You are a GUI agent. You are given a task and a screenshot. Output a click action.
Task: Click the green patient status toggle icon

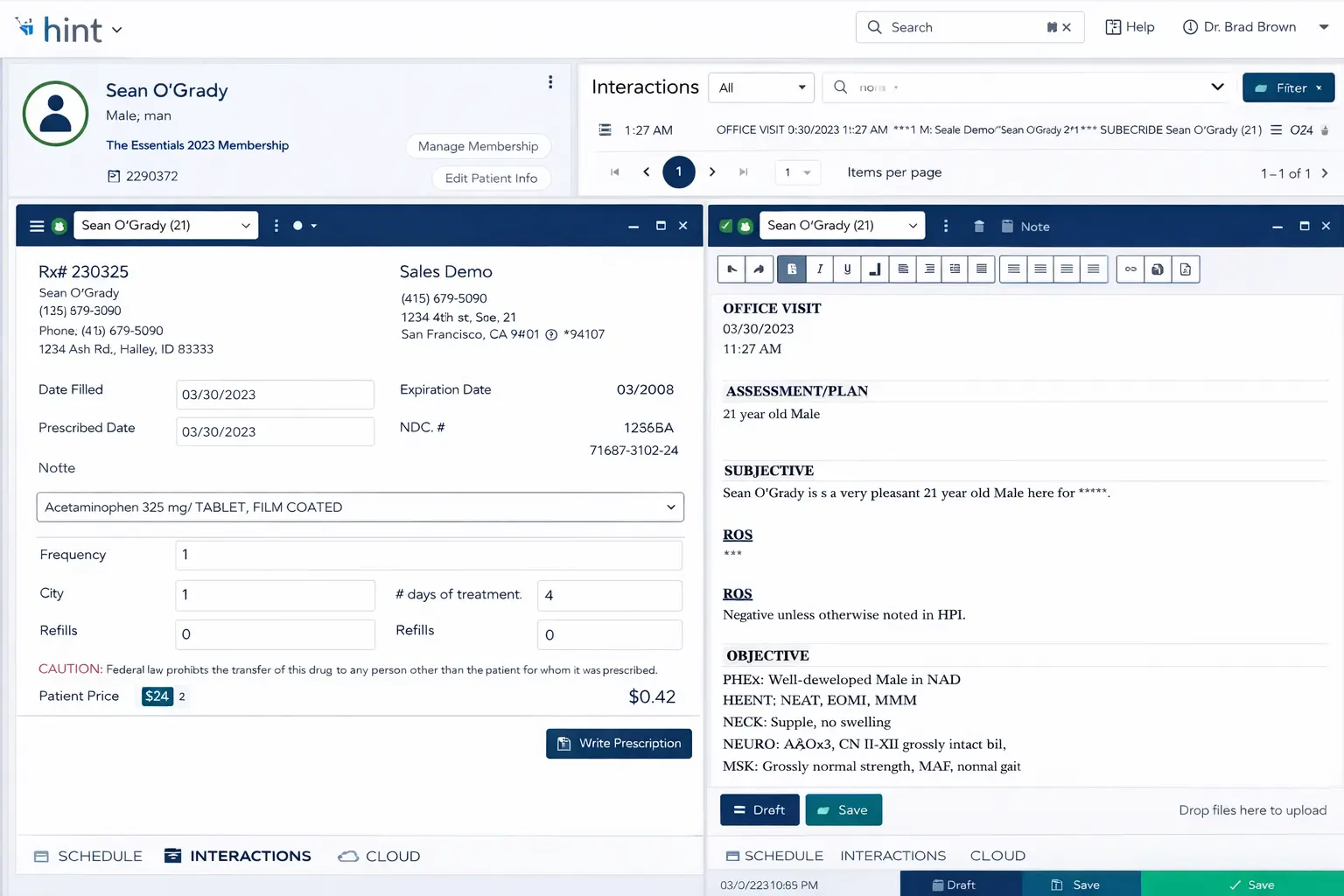tap(58, 225)
